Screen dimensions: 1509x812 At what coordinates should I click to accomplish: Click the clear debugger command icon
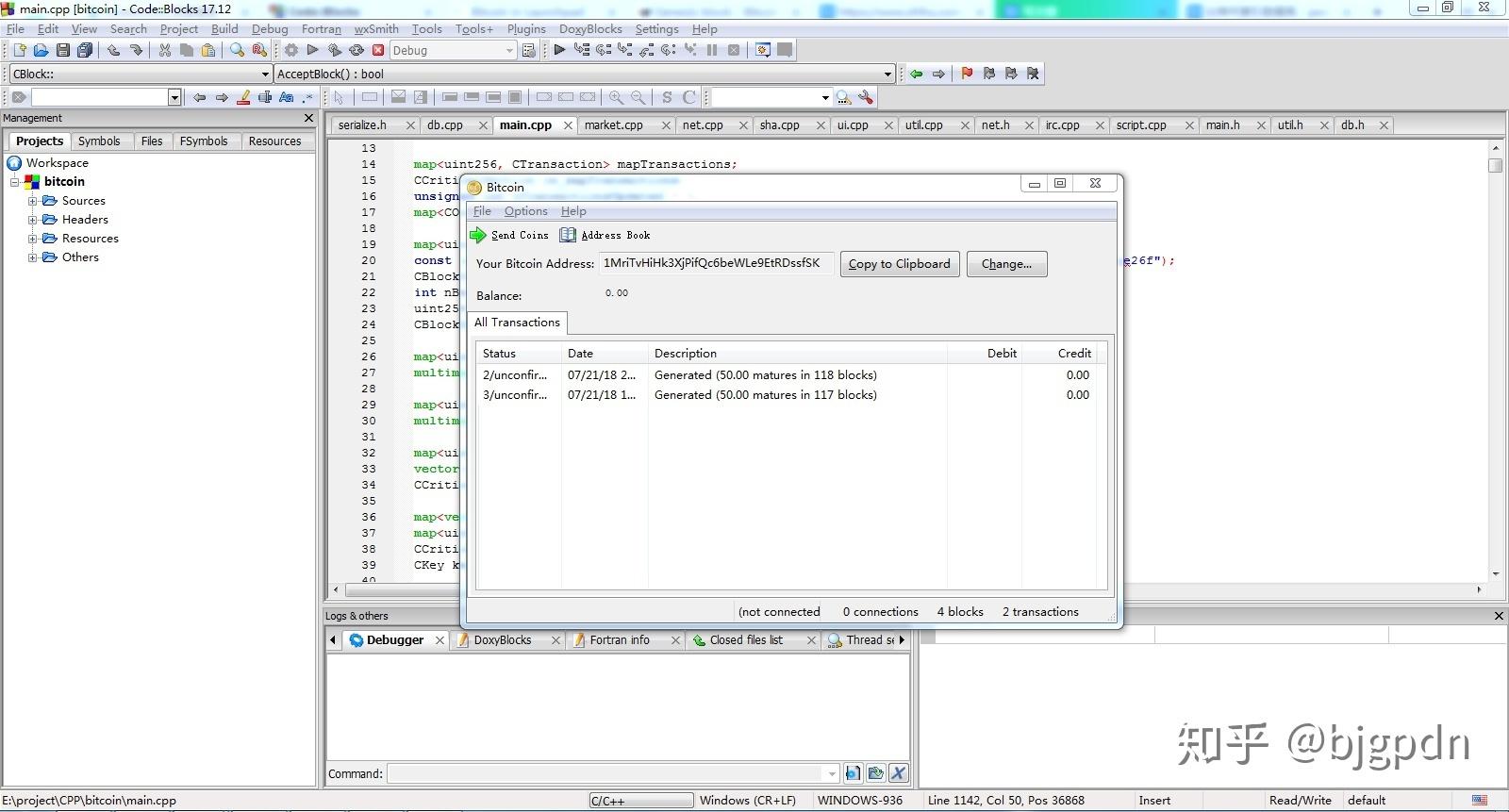tap(898, 773)
